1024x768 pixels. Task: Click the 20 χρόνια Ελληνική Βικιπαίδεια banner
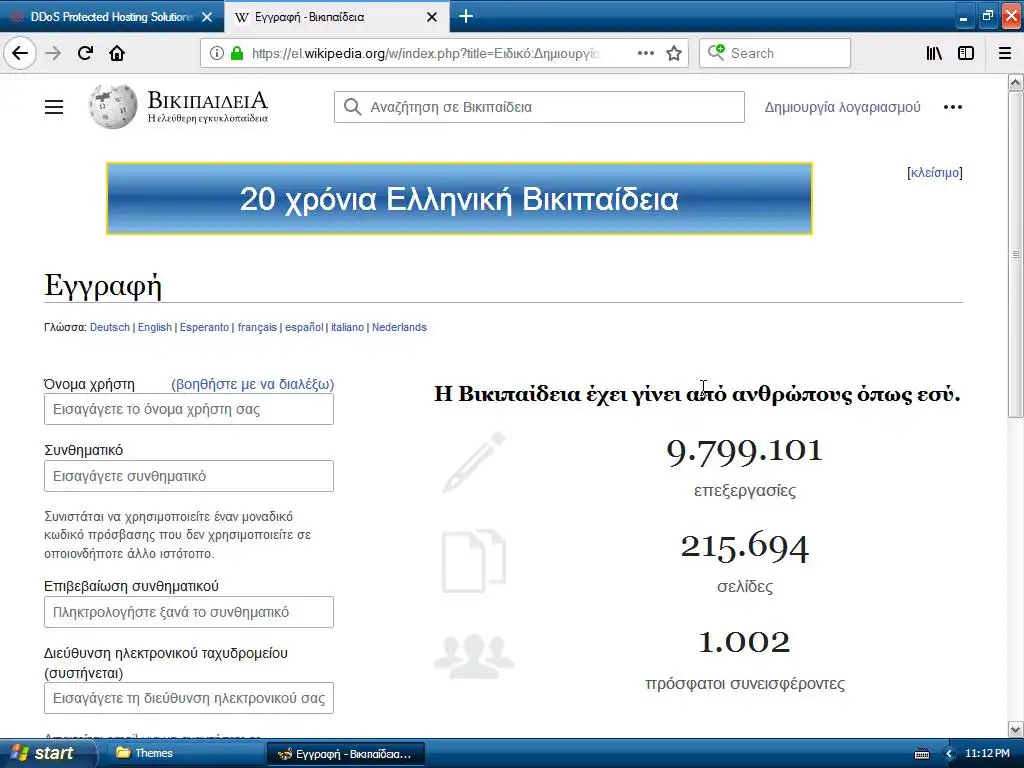point(459,199)
